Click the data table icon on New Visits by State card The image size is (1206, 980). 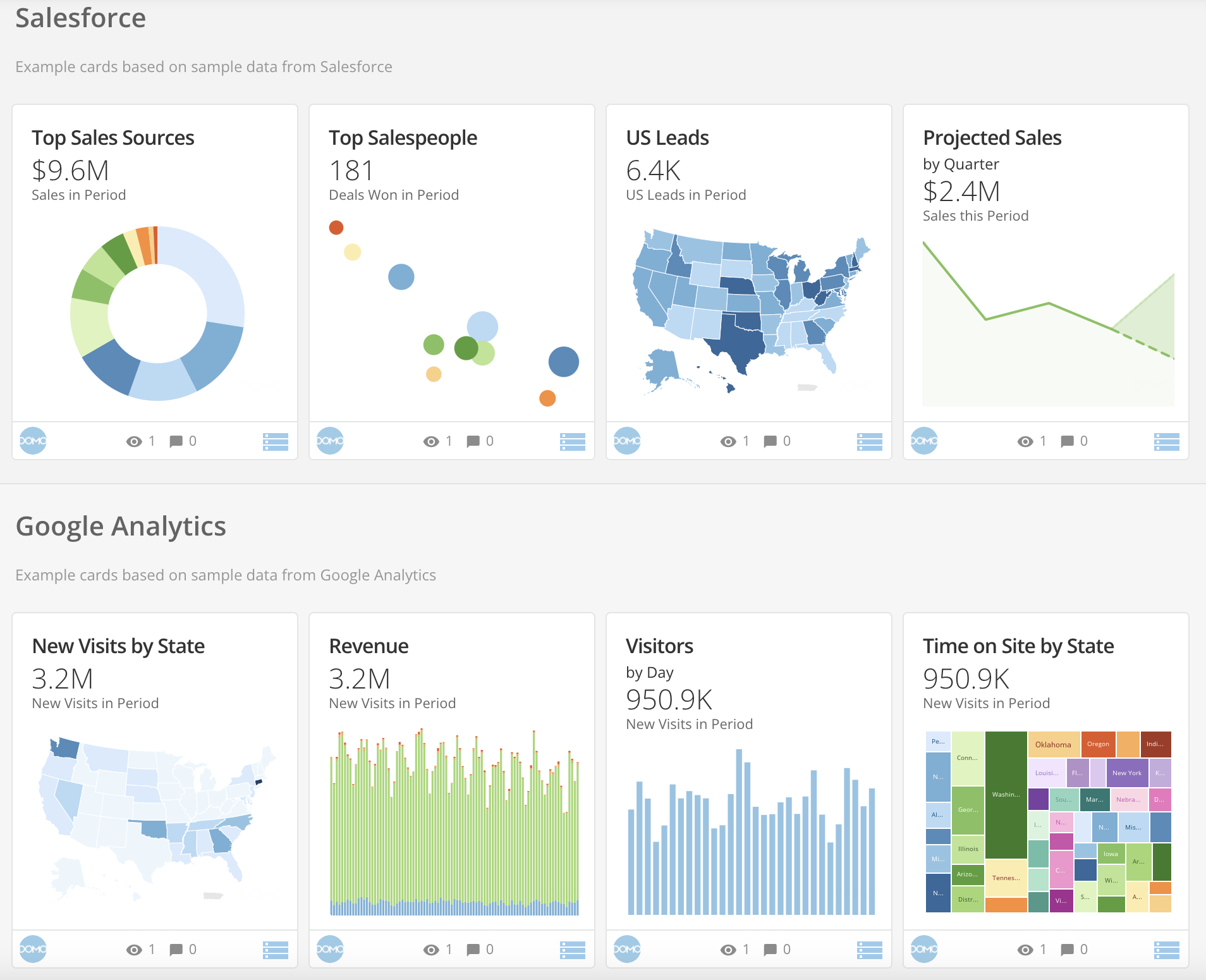275,950
